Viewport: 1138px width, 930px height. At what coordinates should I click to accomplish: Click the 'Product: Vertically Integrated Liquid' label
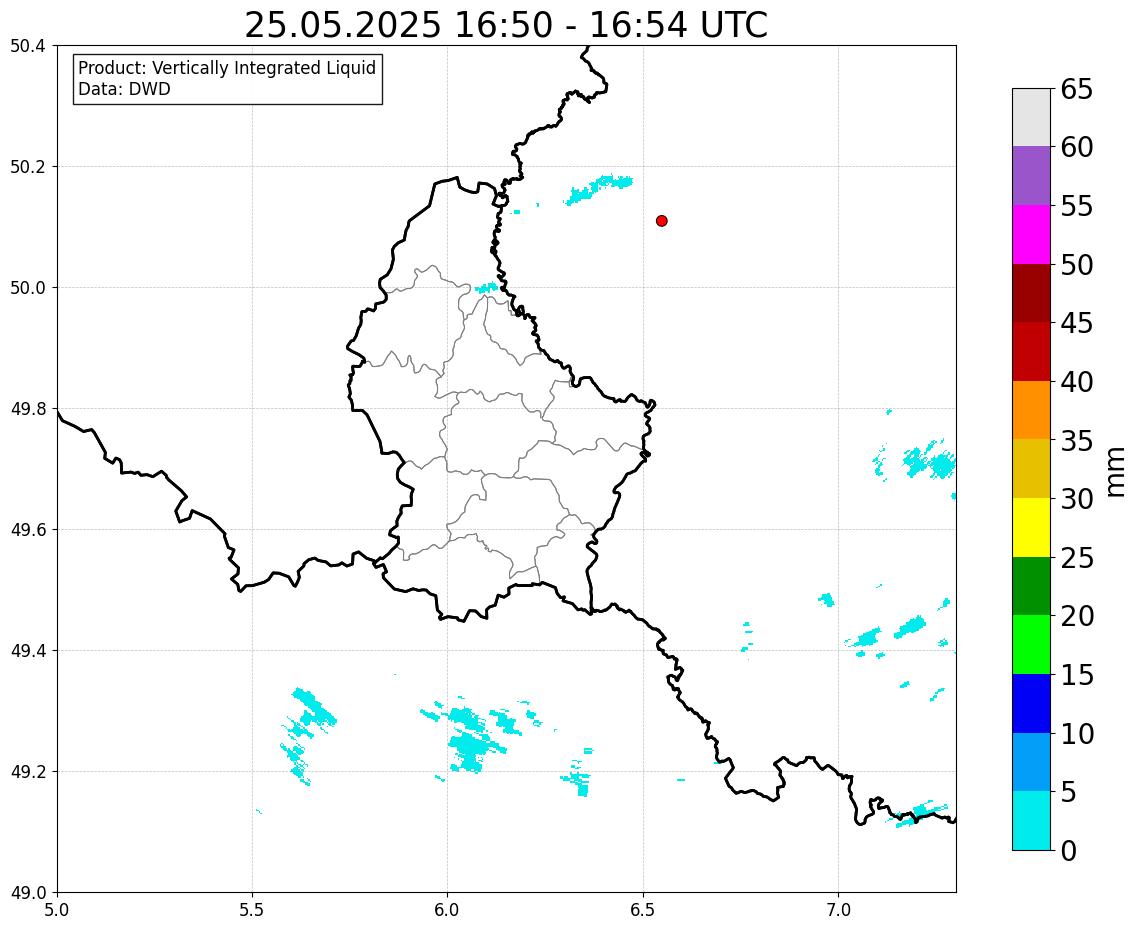tap(227, 68)
